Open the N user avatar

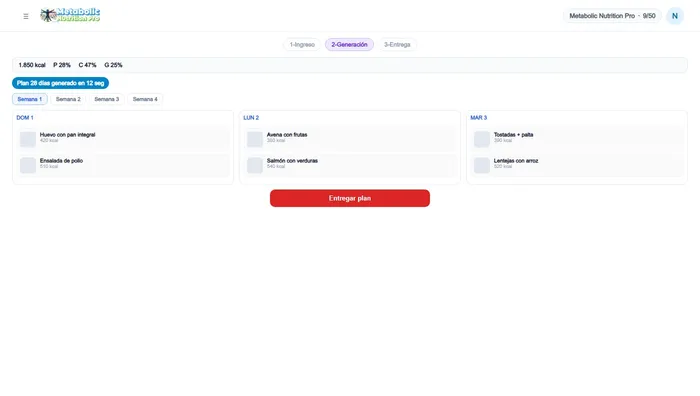click(x=675, y=16)
